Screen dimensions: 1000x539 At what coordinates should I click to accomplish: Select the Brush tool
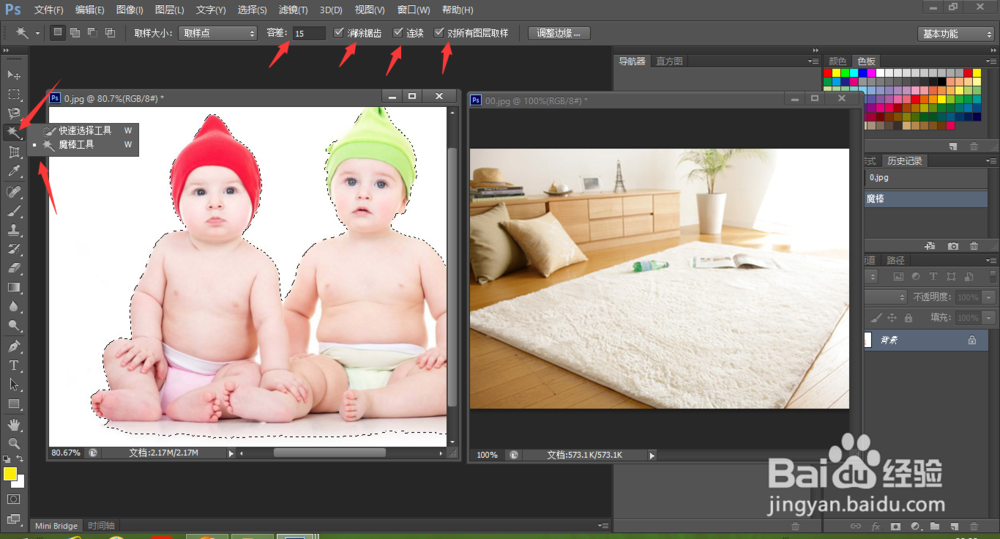click(13, 211)
